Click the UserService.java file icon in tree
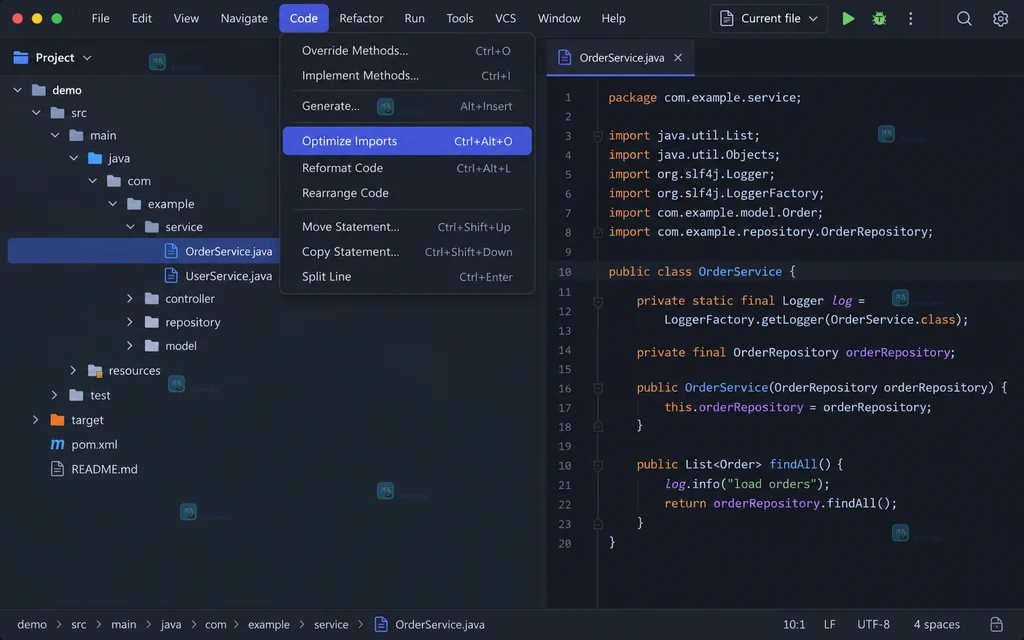Image resolution: width=1024 pixels, height=640 pixels. tap(171, 276)
